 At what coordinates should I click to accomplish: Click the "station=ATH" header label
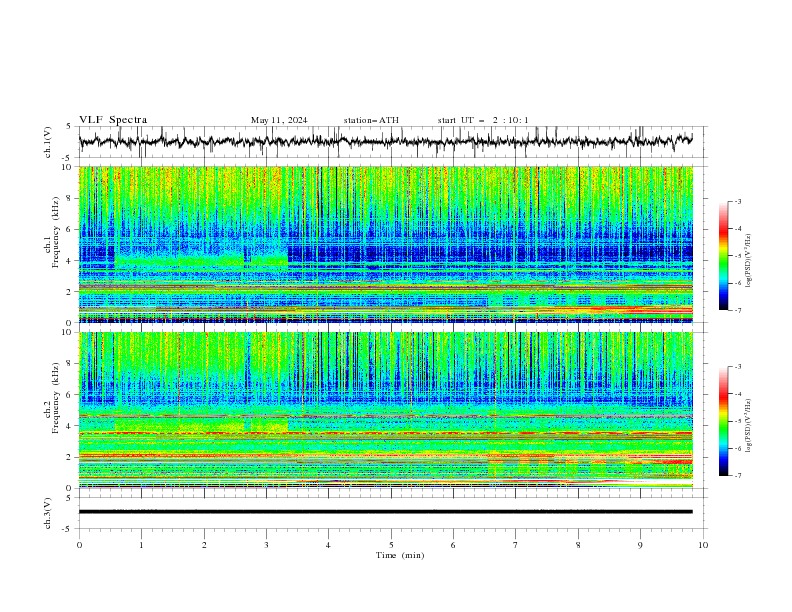pyautogui.click(x=371, y=120)
